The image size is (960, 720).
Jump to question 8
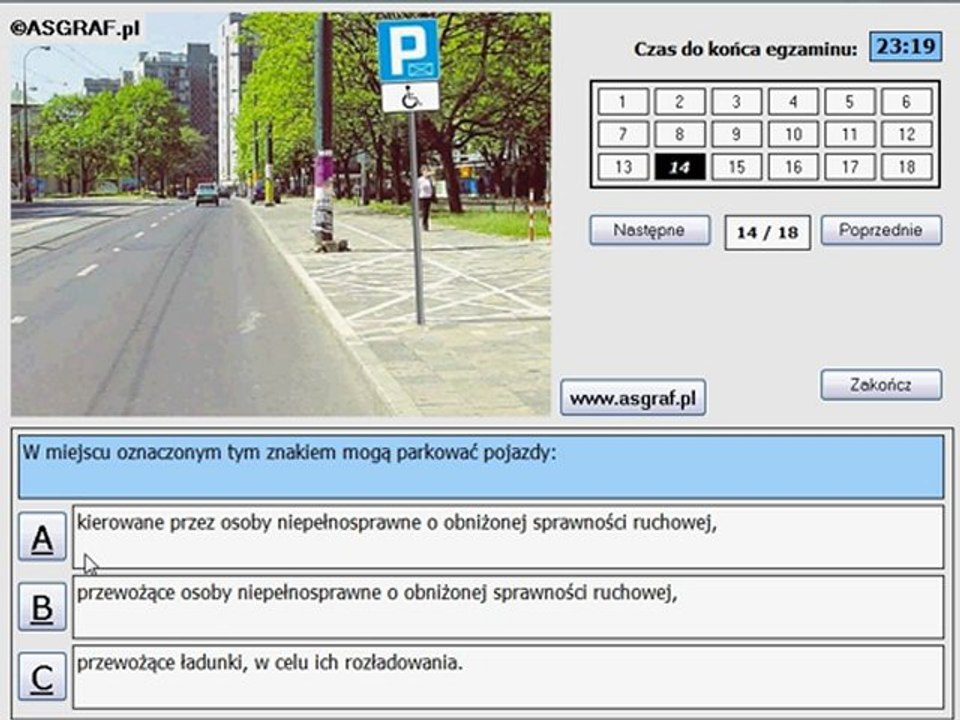coord(680,134)
